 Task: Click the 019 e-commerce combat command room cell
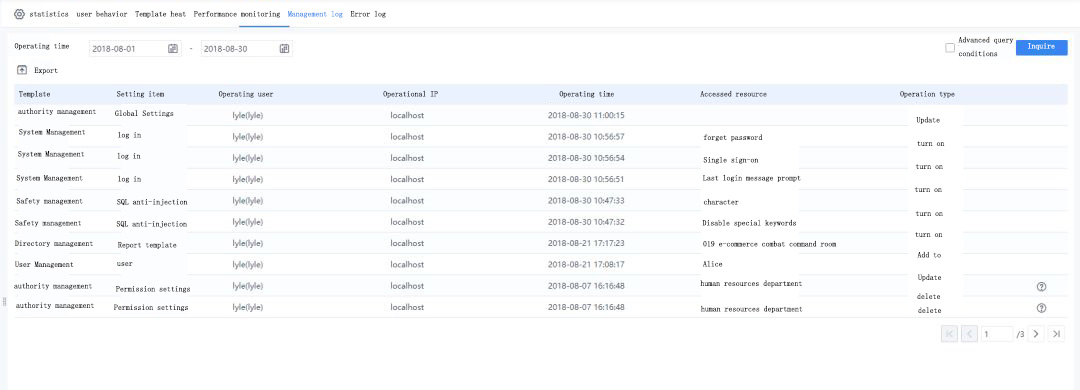pyautogui.click(x=770, y=244)
